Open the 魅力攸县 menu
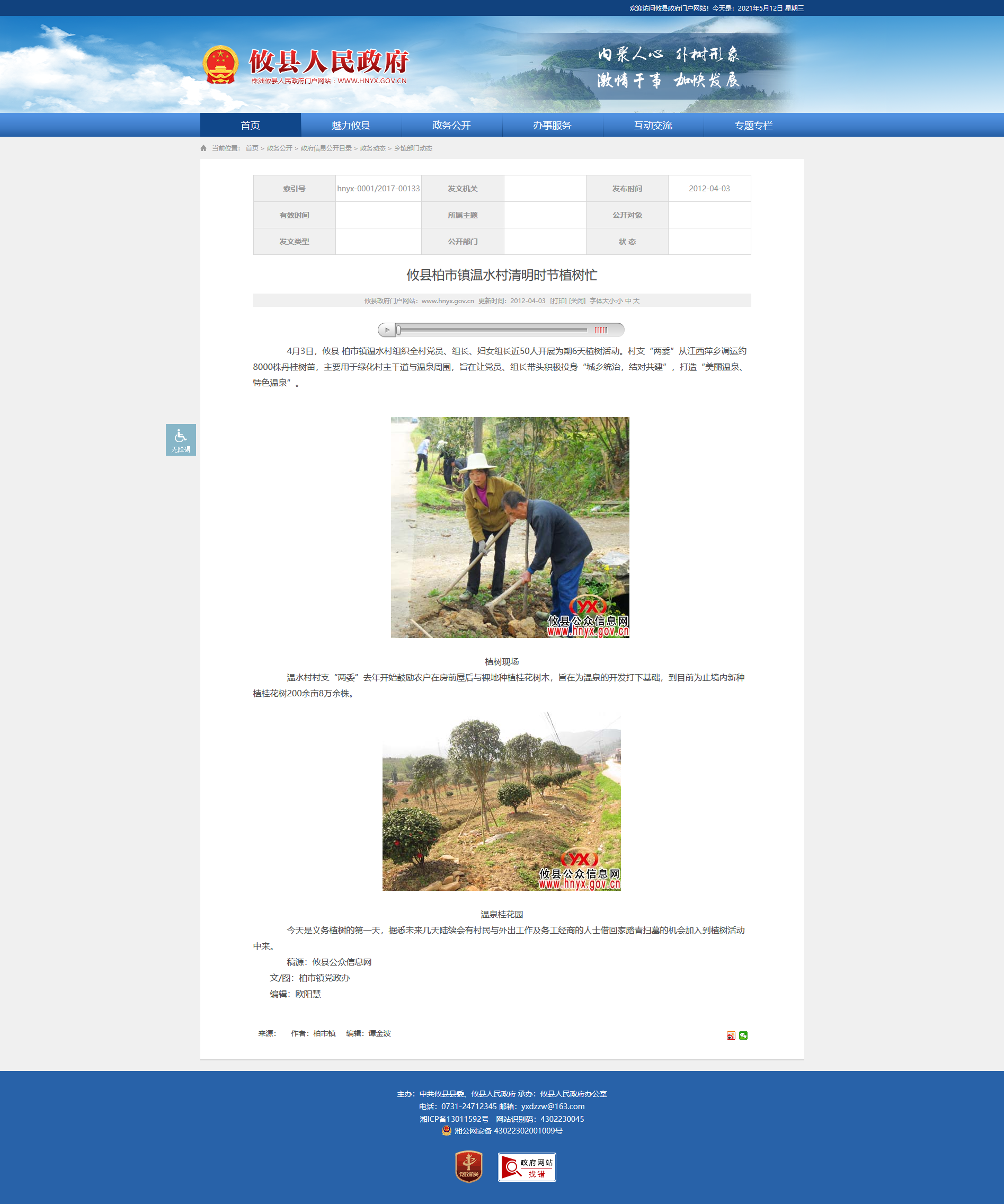The width and height of the screenshot is (1004, 1204). pos(351,125)
